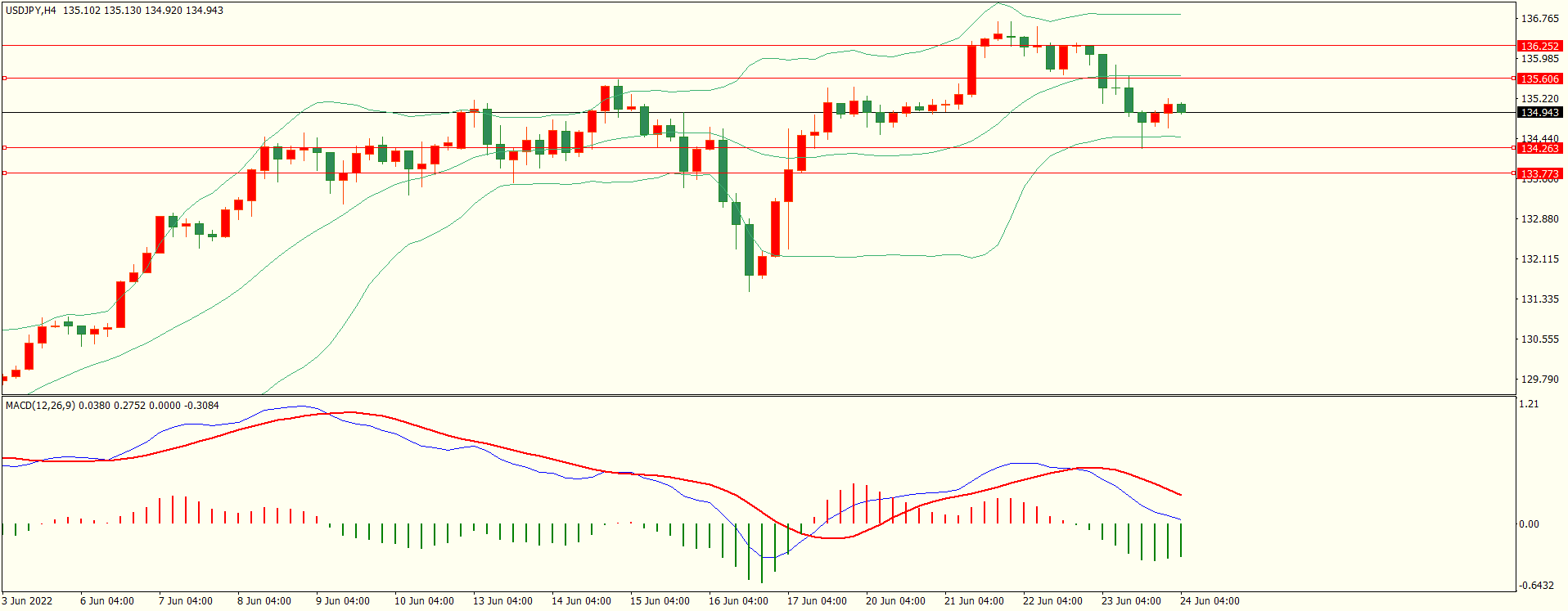The width and height of the screenshot is (1568, 611).
Task: Click the 3 Jun 2022 date label
Action: 27,601
